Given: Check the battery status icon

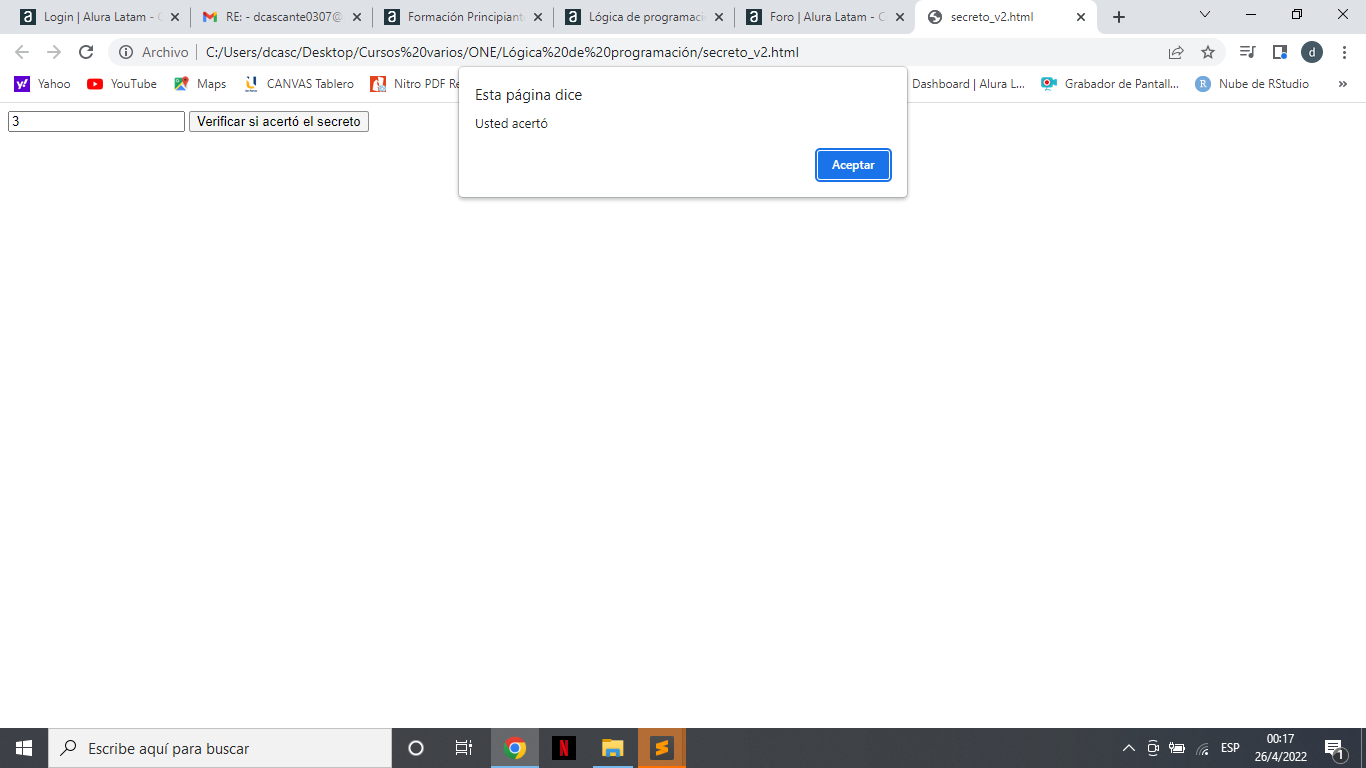Looking at the screenshot, I should pyautogui.click(x=1177, y=748).
